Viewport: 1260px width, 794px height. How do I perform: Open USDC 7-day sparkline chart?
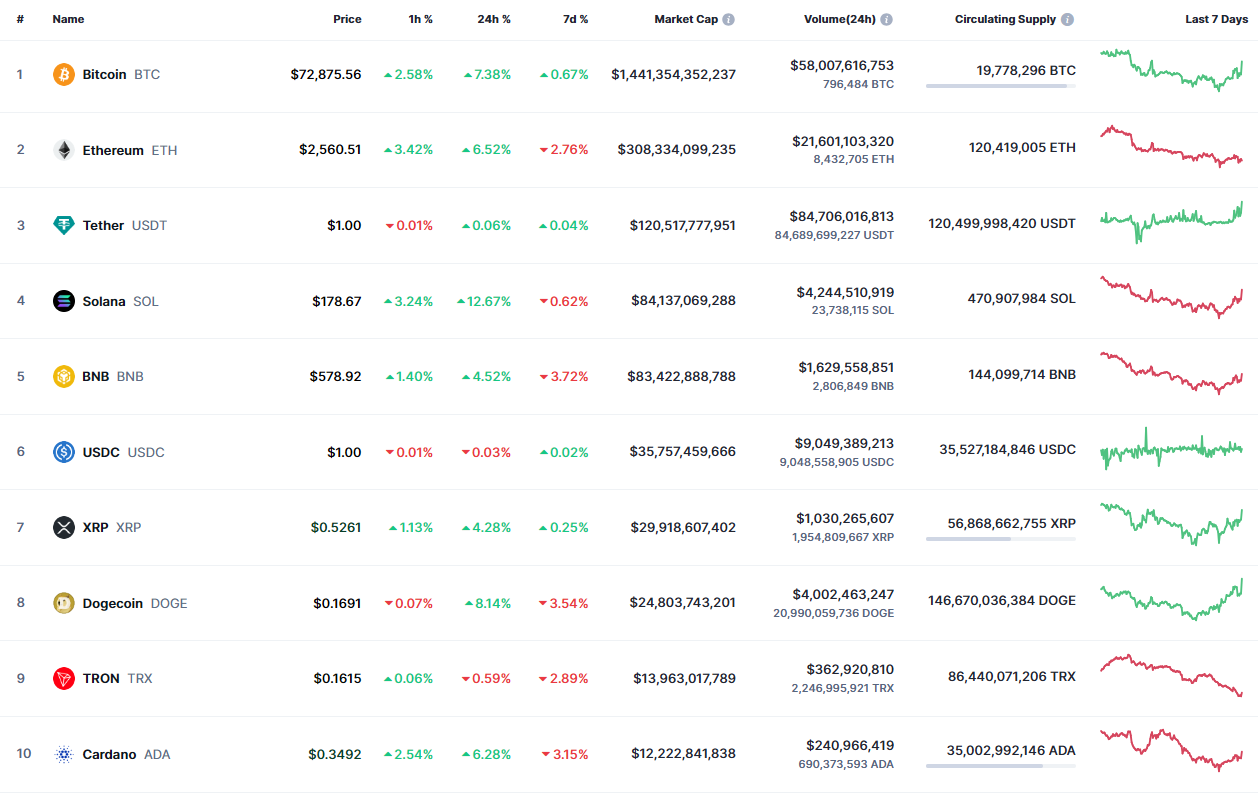click(x=1172, y=448)
